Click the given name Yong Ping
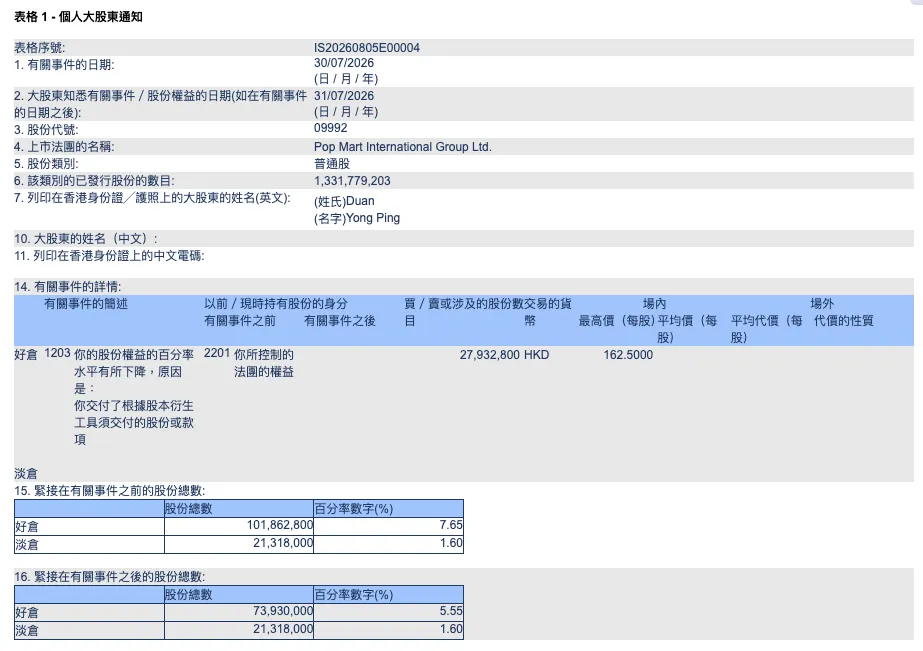Viewport: 923px width, 651px height. [x=373, y=218]
